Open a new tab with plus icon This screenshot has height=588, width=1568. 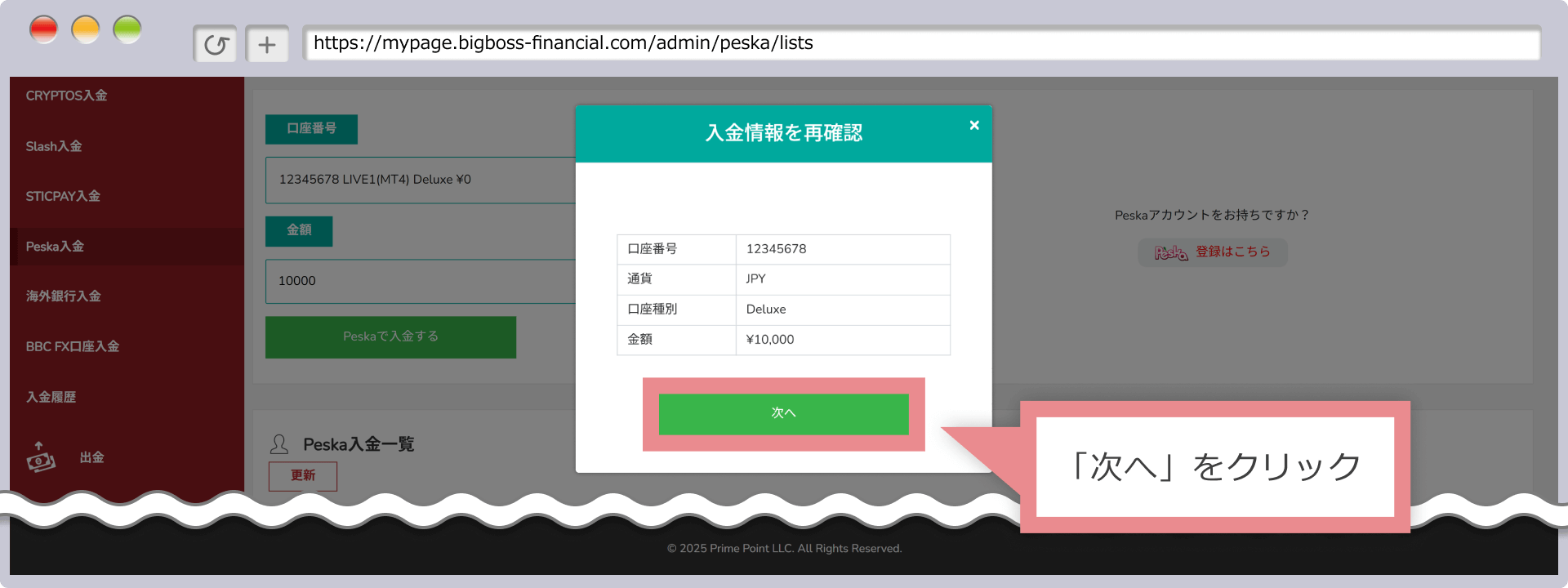(267, 44)
